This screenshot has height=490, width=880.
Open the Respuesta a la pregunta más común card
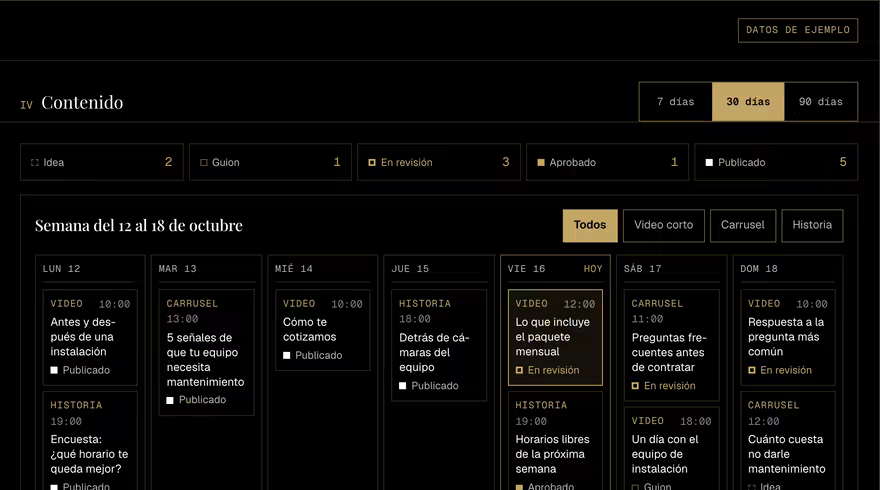coord(788,337)
